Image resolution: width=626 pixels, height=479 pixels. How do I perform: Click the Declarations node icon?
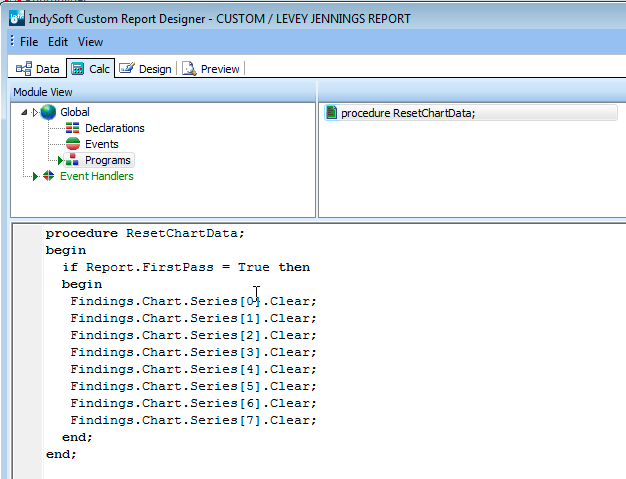(72, 128)
